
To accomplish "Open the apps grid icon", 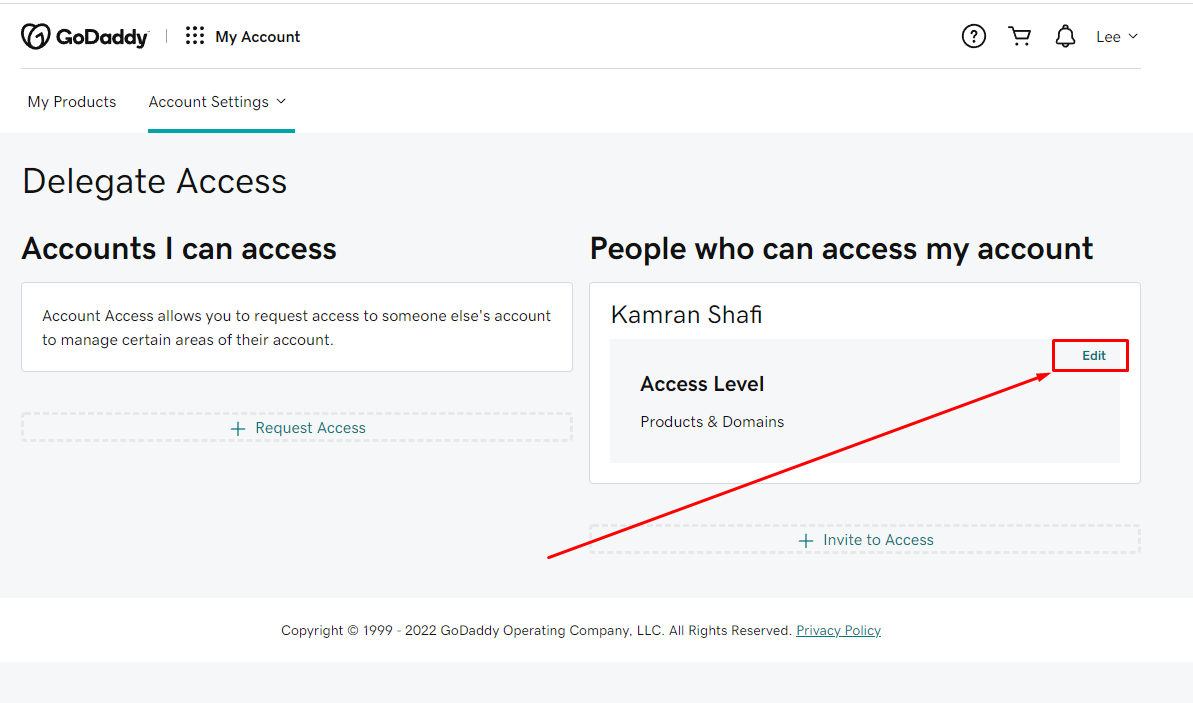I will [x=195, y=36].
